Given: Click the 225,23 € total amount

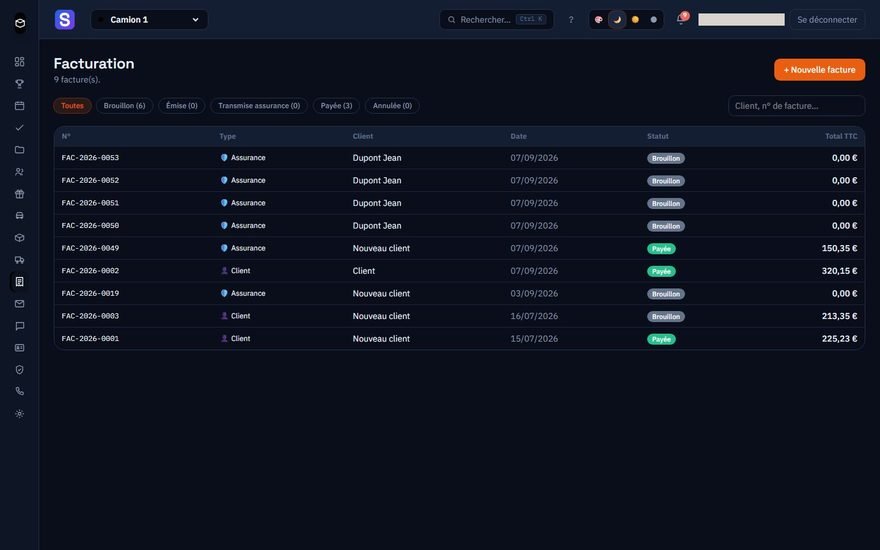Looking at the screenshot, I should point(839,338).
